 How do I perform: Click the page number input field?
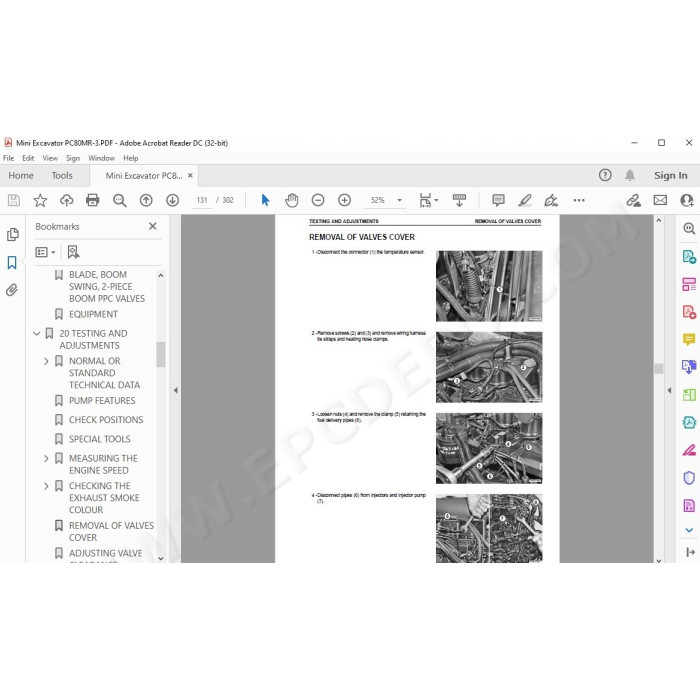[x=202, y=200]
